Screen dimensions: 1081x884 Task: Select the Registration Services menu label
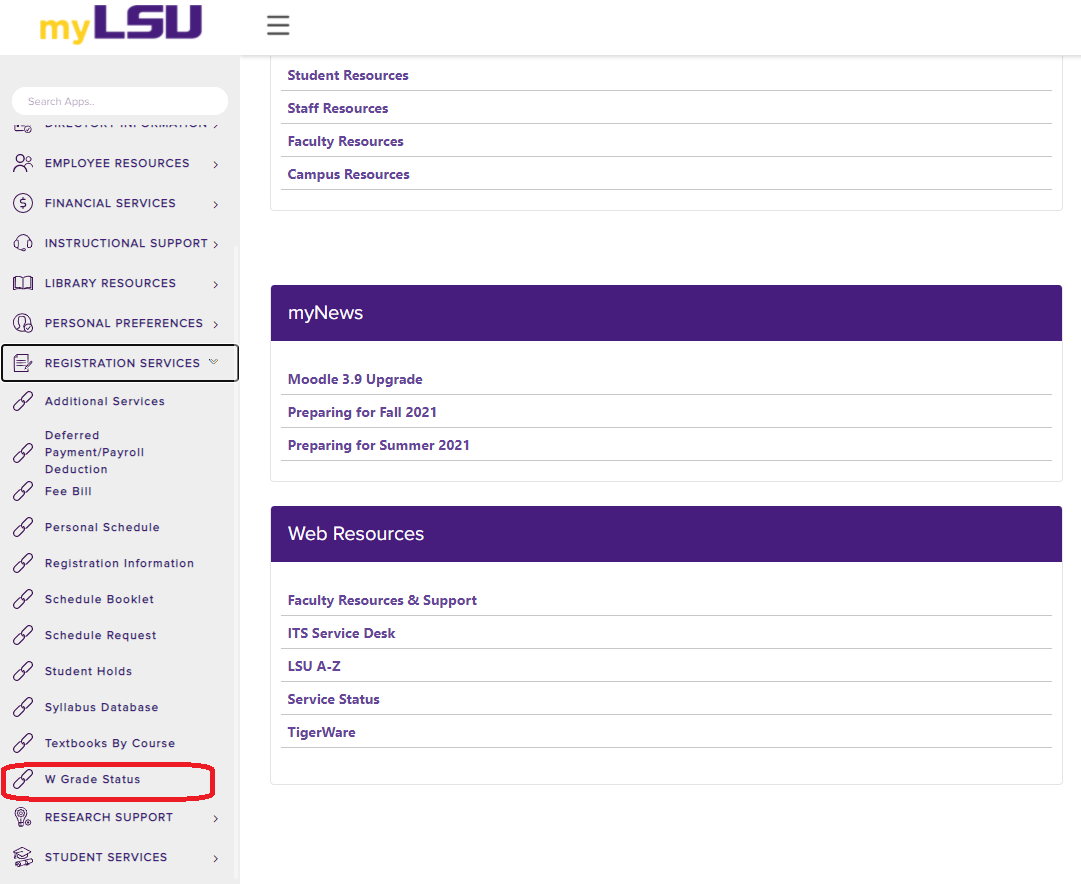point(122,363)
